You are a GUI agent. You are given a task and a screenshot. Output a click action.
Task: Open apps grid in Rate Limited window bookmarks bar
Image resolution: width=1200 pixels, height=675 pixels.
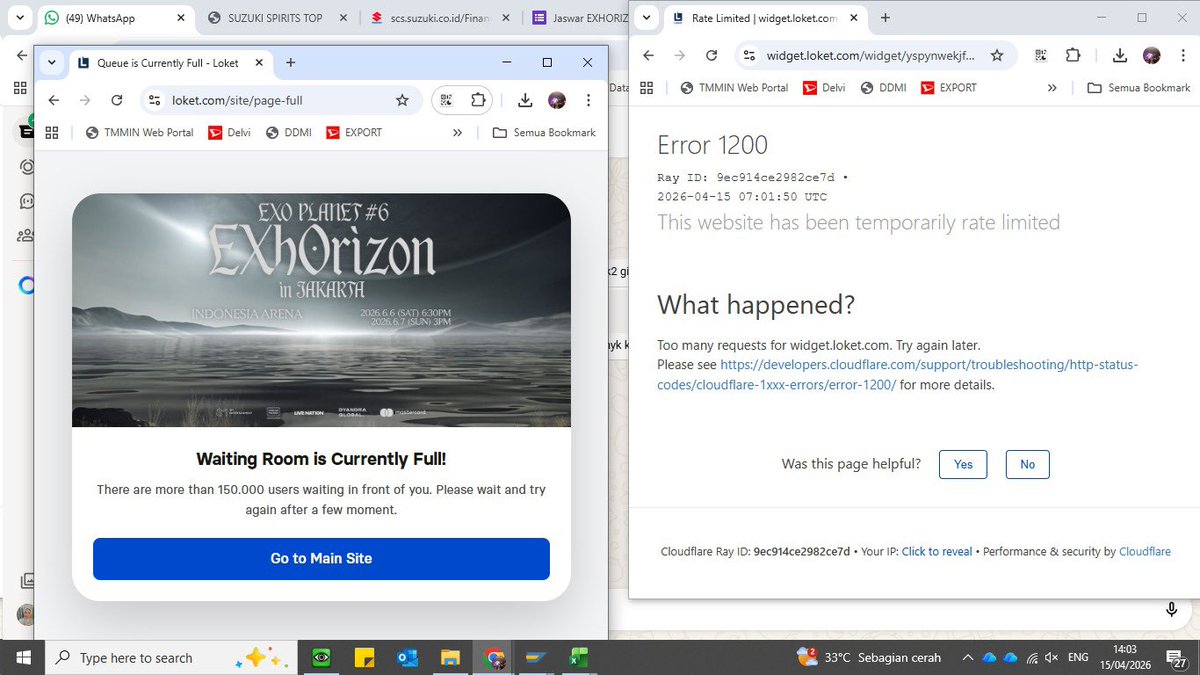click(646, 88)
